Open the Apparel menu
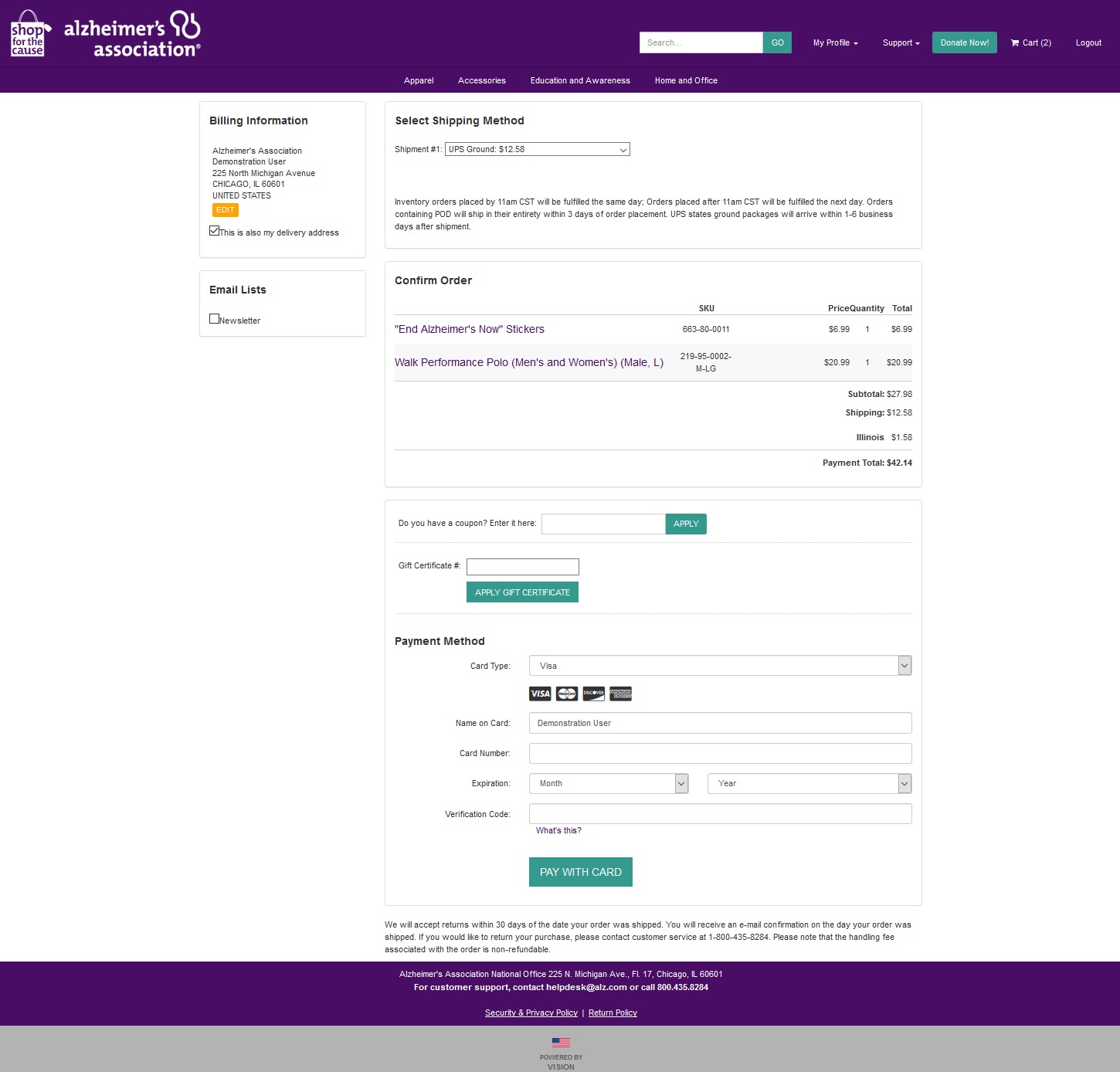This screenshot has width=1120, height=1072. pyautogui.click(x=419, y=81)
